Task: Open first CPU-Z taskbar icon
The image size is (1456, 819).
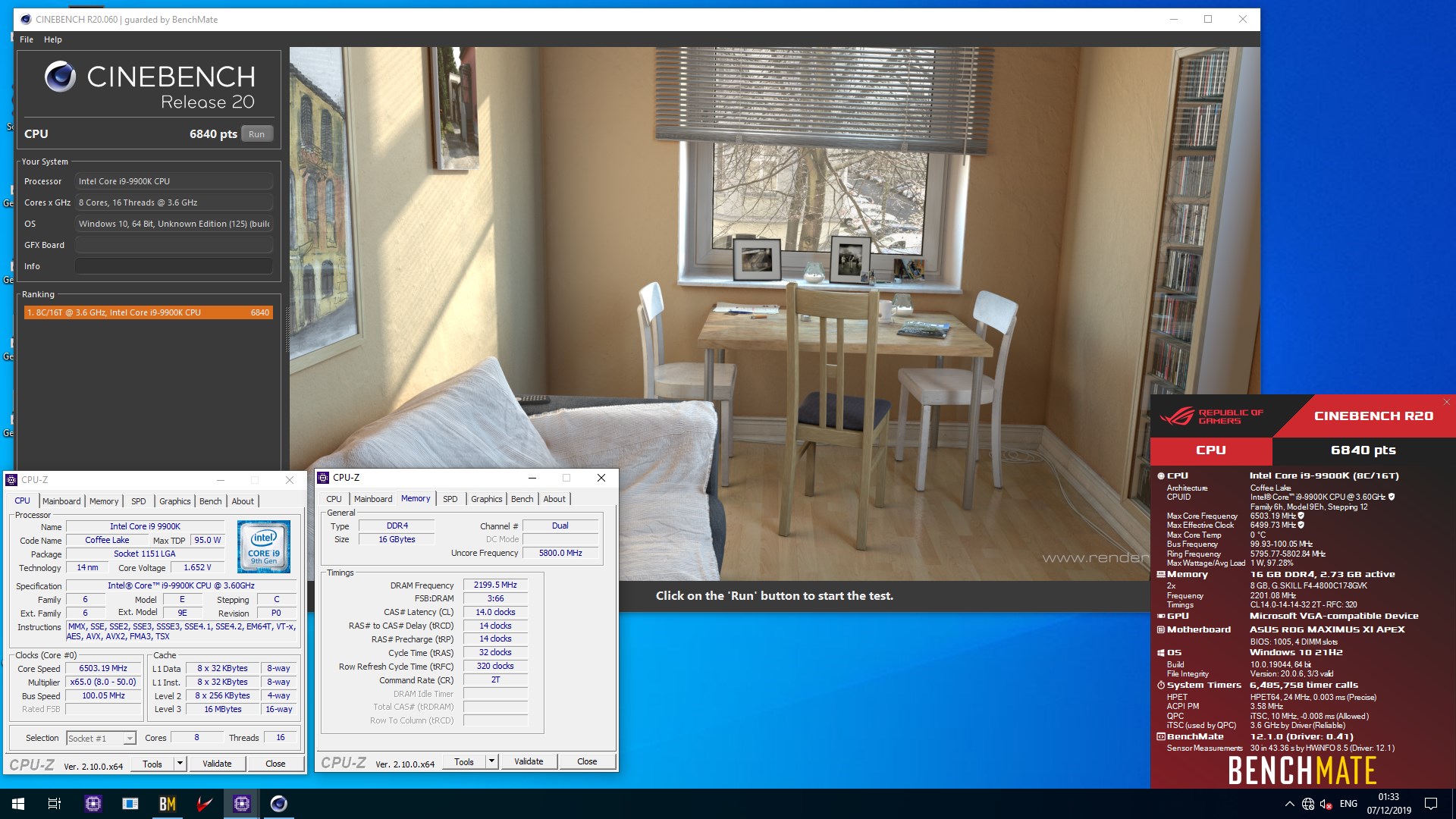Action: click(93, 804)
